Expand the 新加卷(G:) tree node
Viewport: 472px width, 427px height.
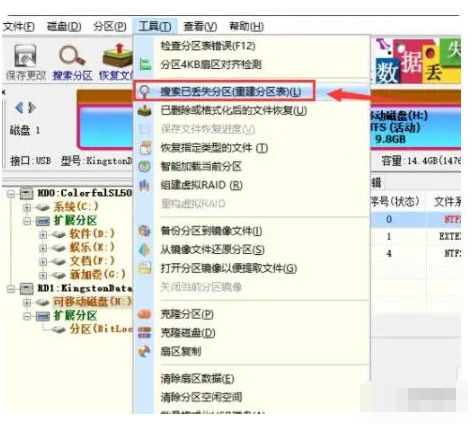pos(43,275)
